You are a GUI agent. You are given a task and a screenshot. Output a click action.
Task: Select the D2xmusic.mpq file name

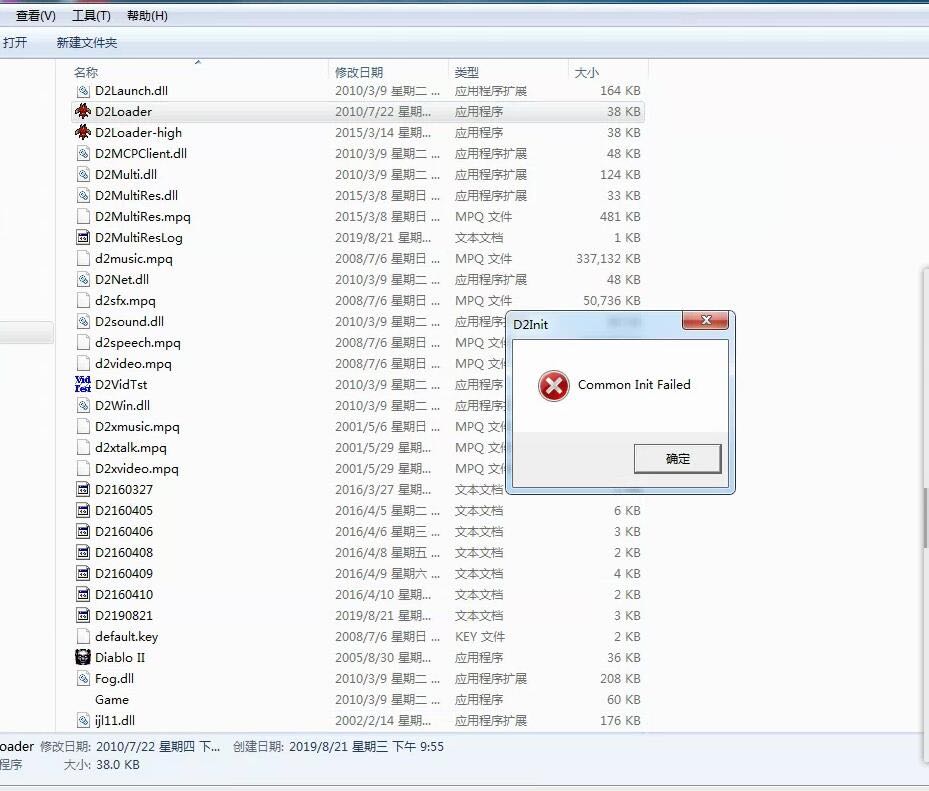(137, 427)
